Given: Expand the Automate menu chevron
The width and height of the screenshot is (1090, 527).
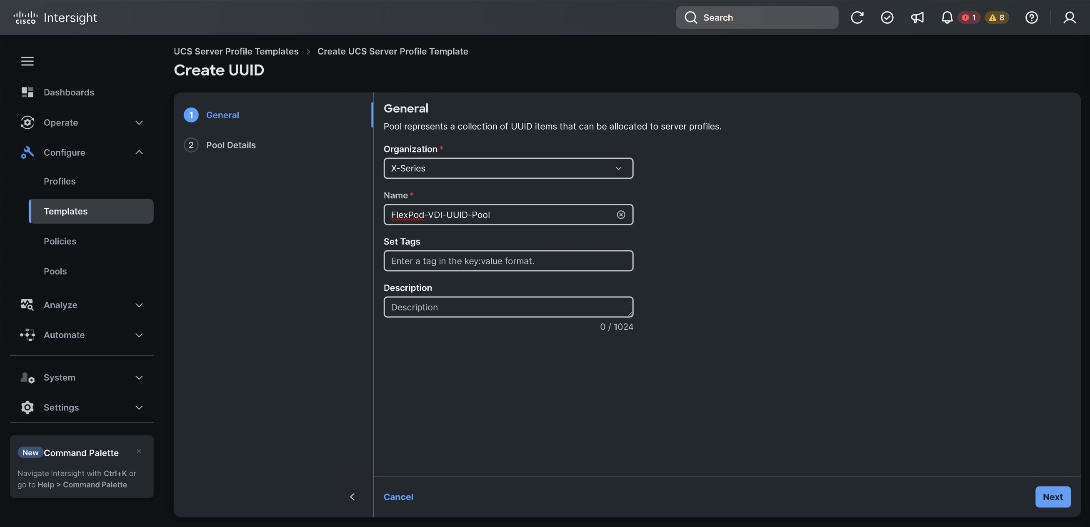Looking at the screenshot, I should click(139, 335).
